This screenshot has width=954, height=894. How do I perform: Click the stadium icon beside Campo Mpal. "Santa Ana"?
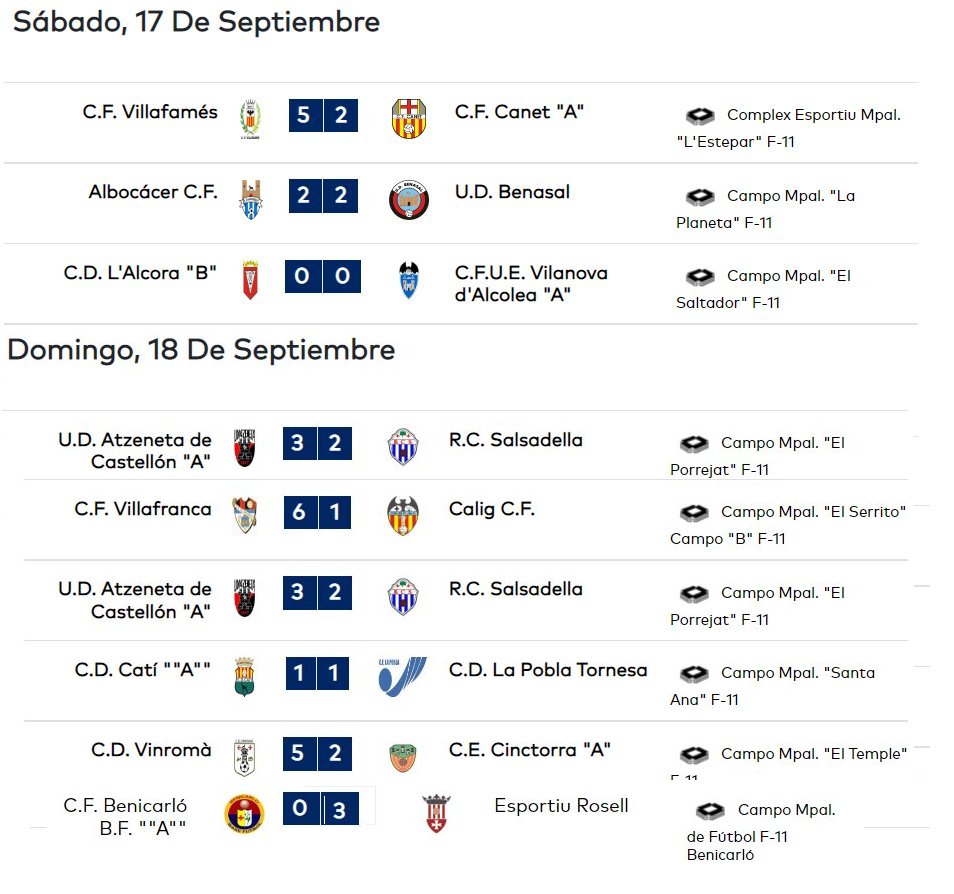pos(694,673)
